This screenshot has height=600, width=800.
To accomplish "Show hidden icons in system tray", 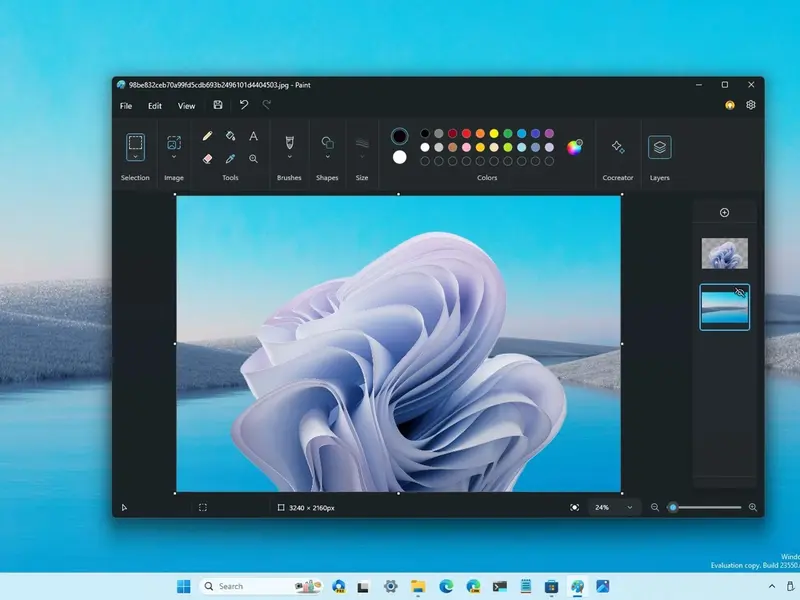I will (x=772, y=586).
